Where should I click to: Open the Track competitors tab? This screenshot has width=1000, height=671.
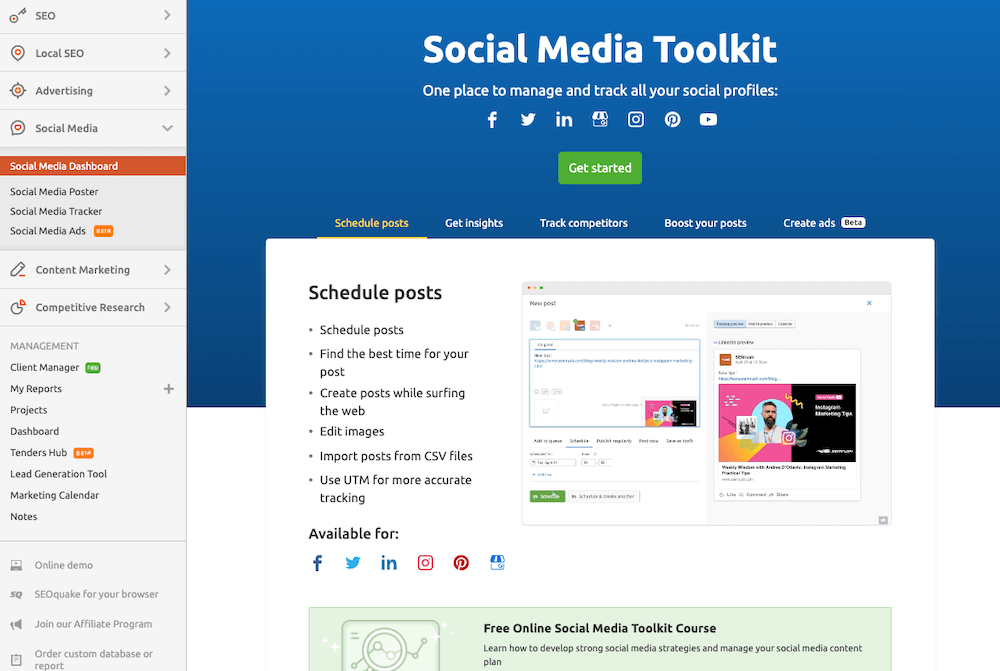584,223
